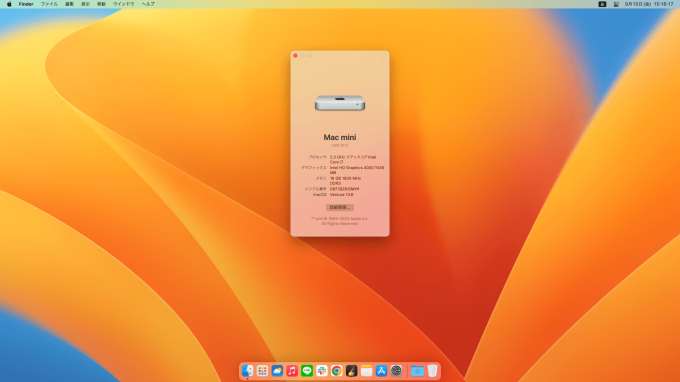Screen dimensions: 680x382
Task: Open Control Center from the menu bar
Action: pos(616,4)
